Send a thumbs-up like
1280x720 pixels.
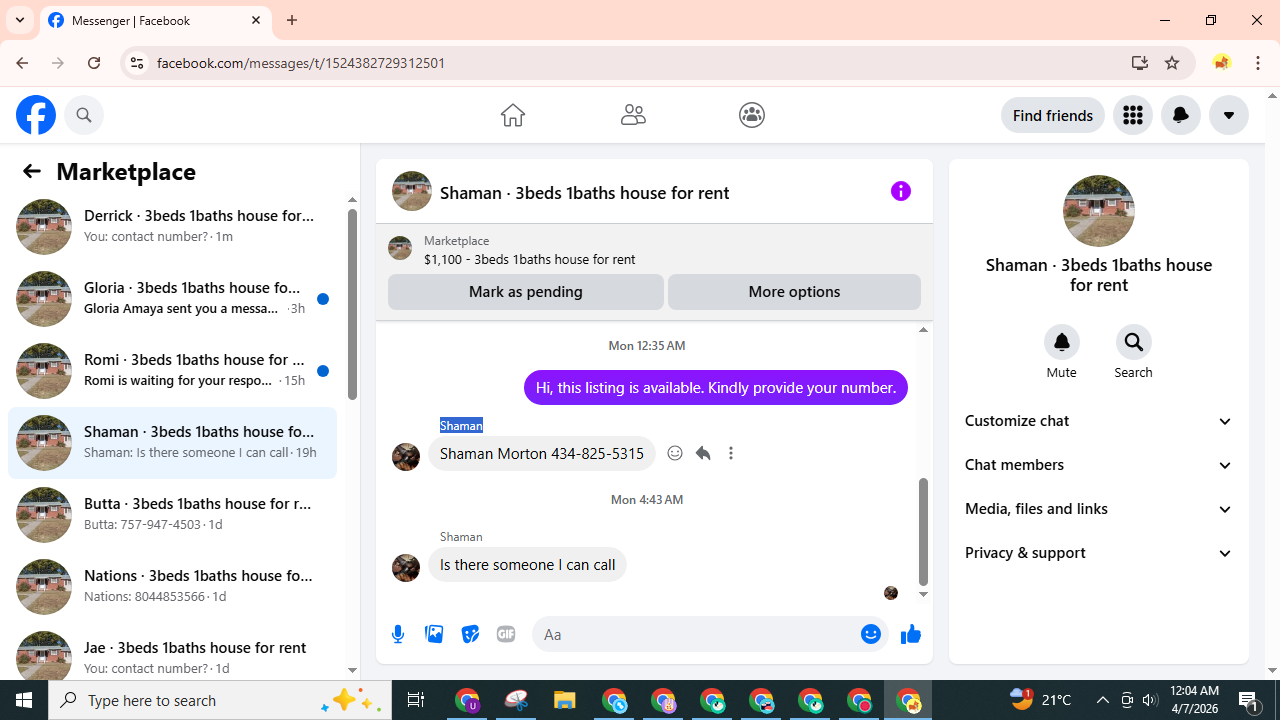click(910, 634)
